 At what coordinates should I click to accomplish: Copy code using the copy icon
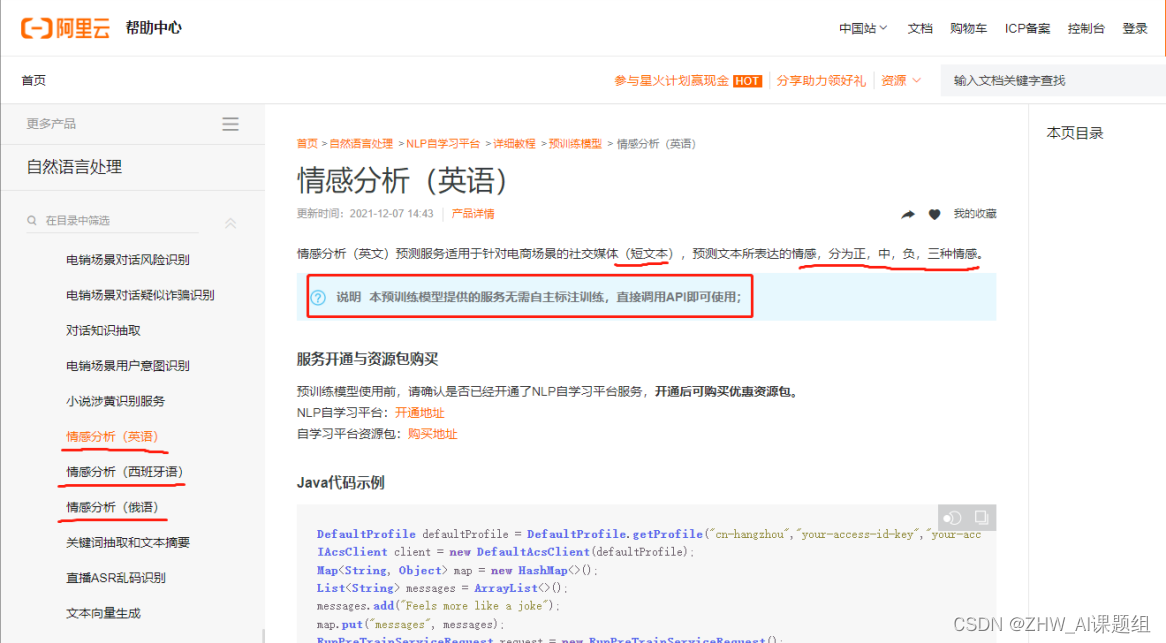point(981,517)
